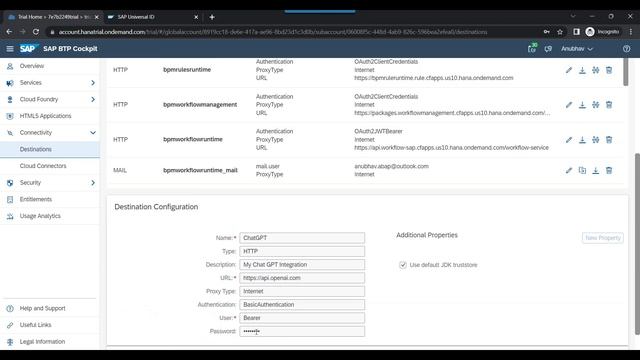Screen dimensions: 640x360
Task: Click the New Property button
Action: 602,238
